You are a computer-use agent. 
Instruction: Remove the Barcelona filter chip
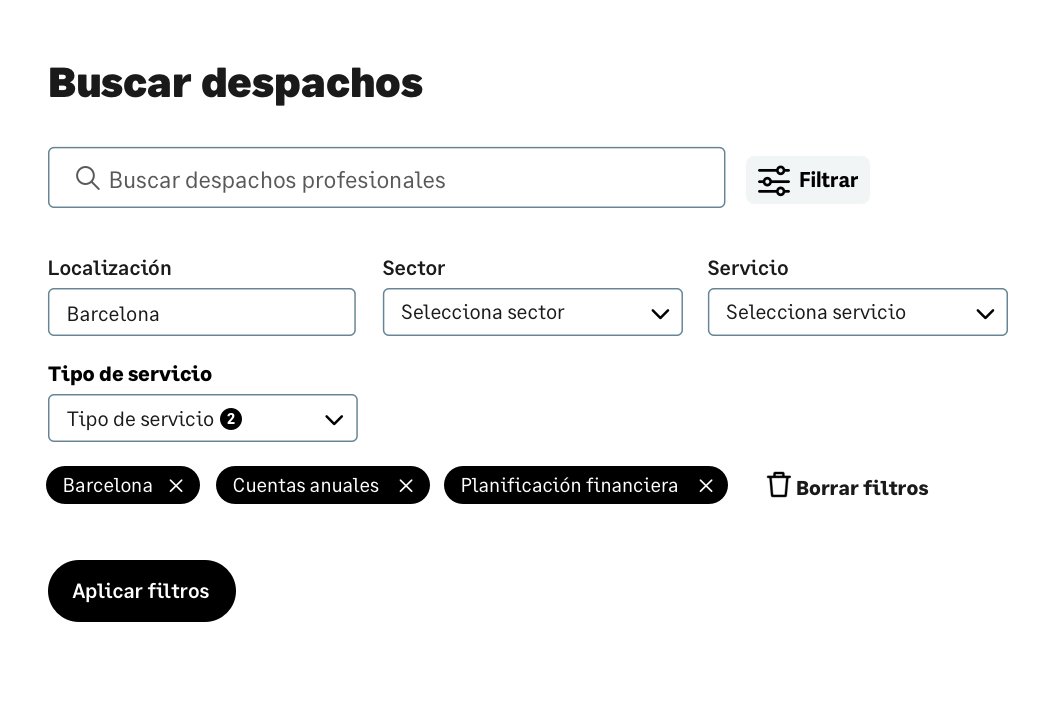[x=176, y=485]
